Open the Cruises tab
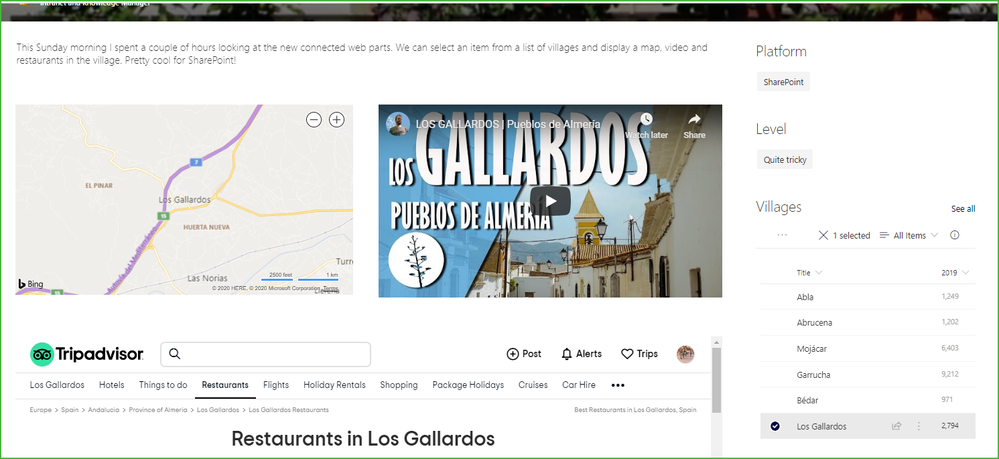The image size is (999, 459). tap(533, 385)
